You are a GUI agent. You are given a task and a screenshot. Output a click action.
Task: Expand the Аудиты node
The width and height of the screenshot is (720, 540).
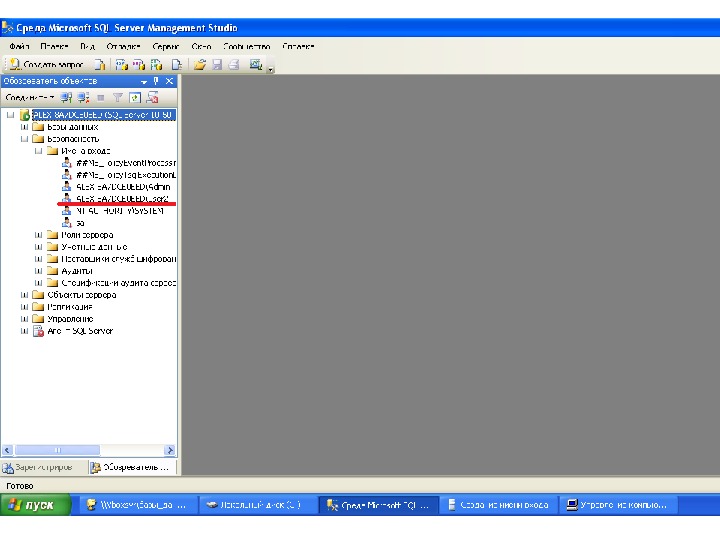(39, 270)
